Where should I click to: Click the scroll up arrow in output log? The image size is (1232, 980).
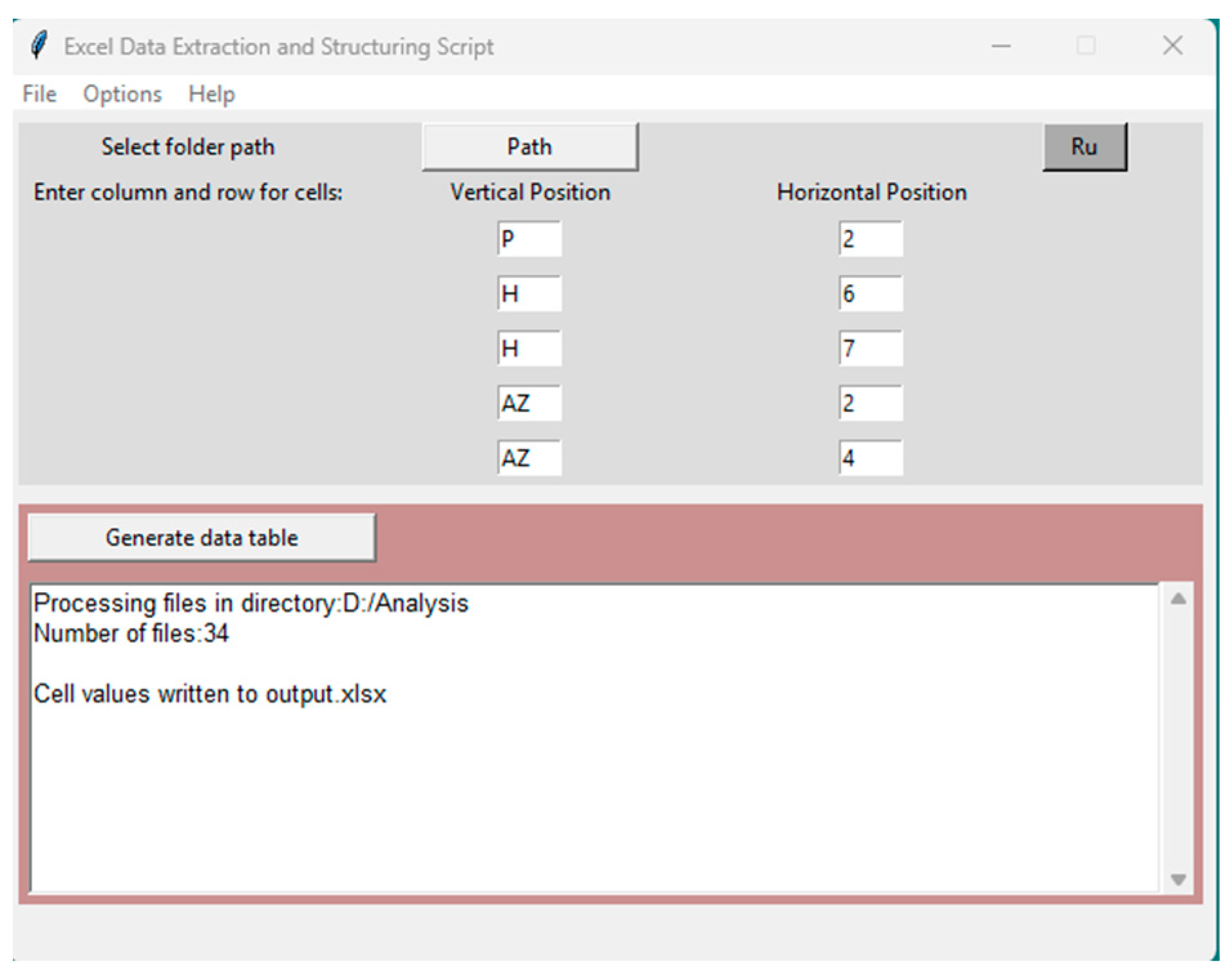coord(1178,599)
